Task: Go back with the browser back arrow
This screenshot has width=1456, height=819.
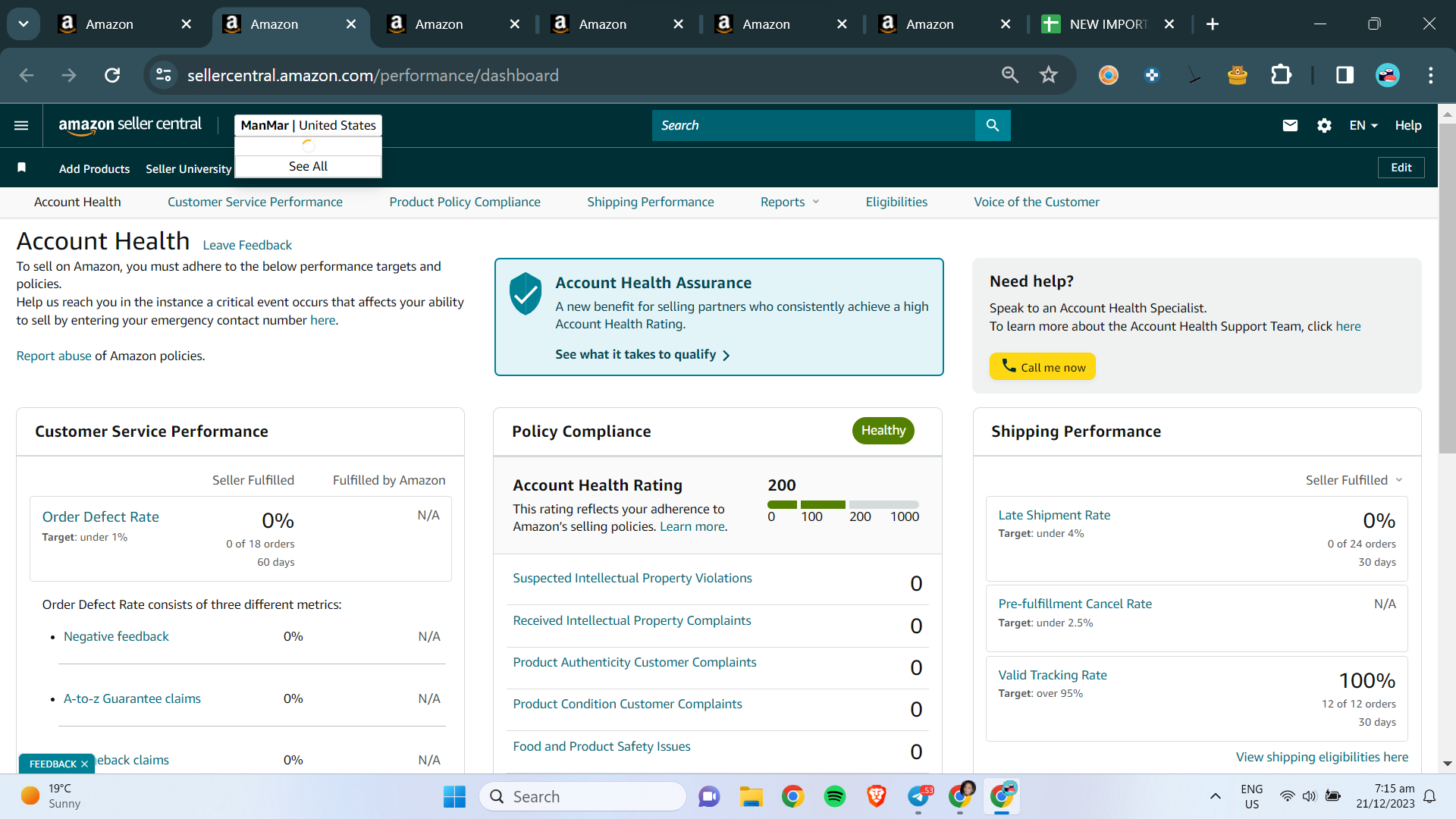Action: coord(27,75)
